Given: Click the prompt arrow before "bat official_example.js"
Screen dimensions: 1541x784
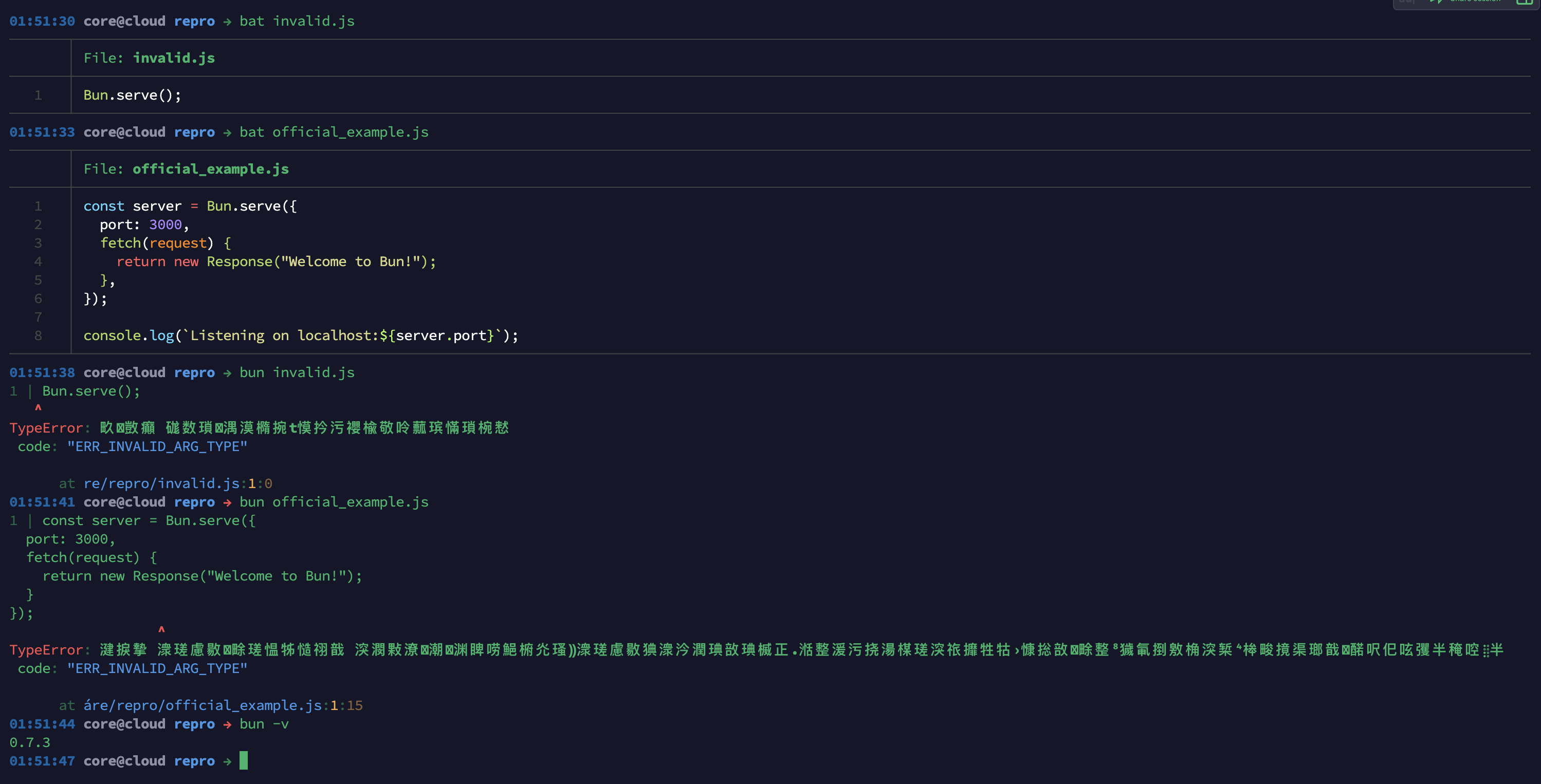Looking at the screenshot, I should [227, 132].
